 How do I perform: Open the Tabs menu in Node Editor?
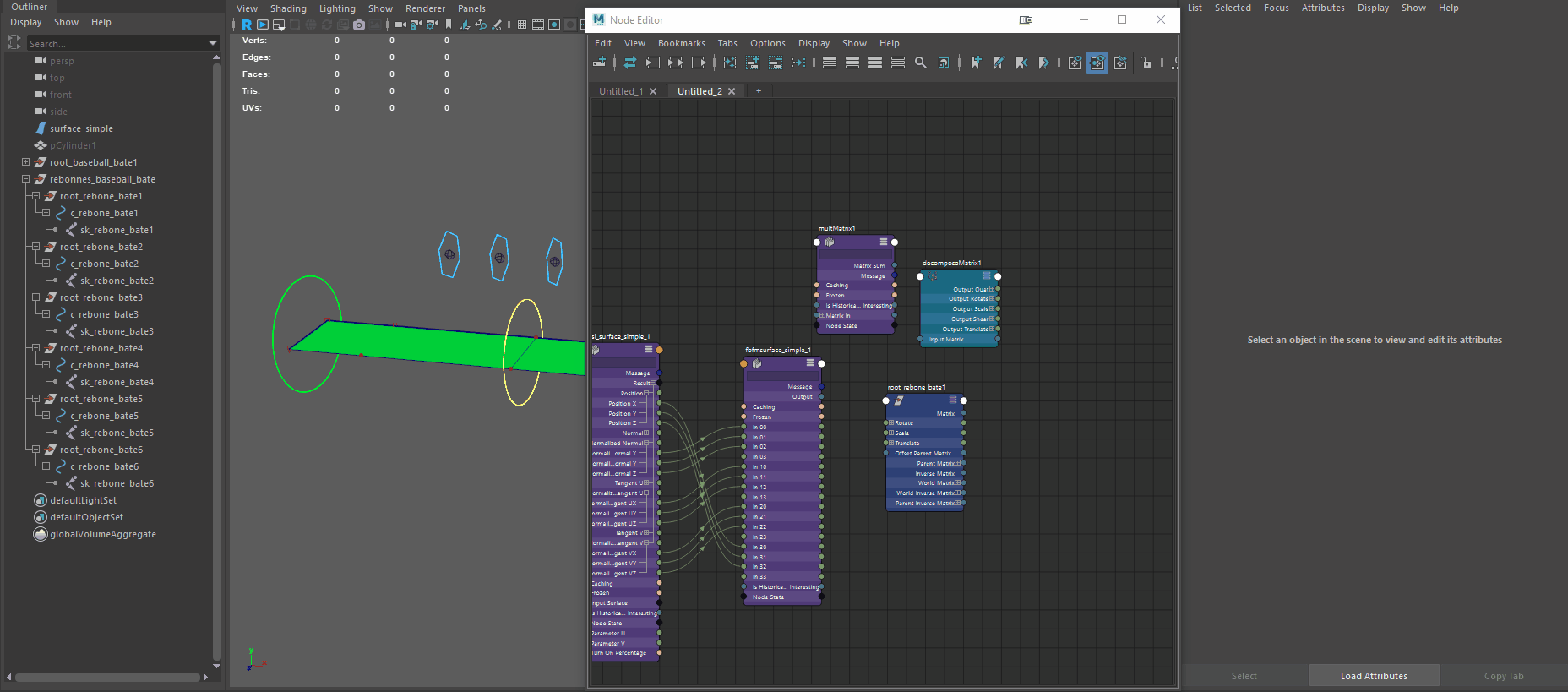pyautogui.click(x=727, y=43)
